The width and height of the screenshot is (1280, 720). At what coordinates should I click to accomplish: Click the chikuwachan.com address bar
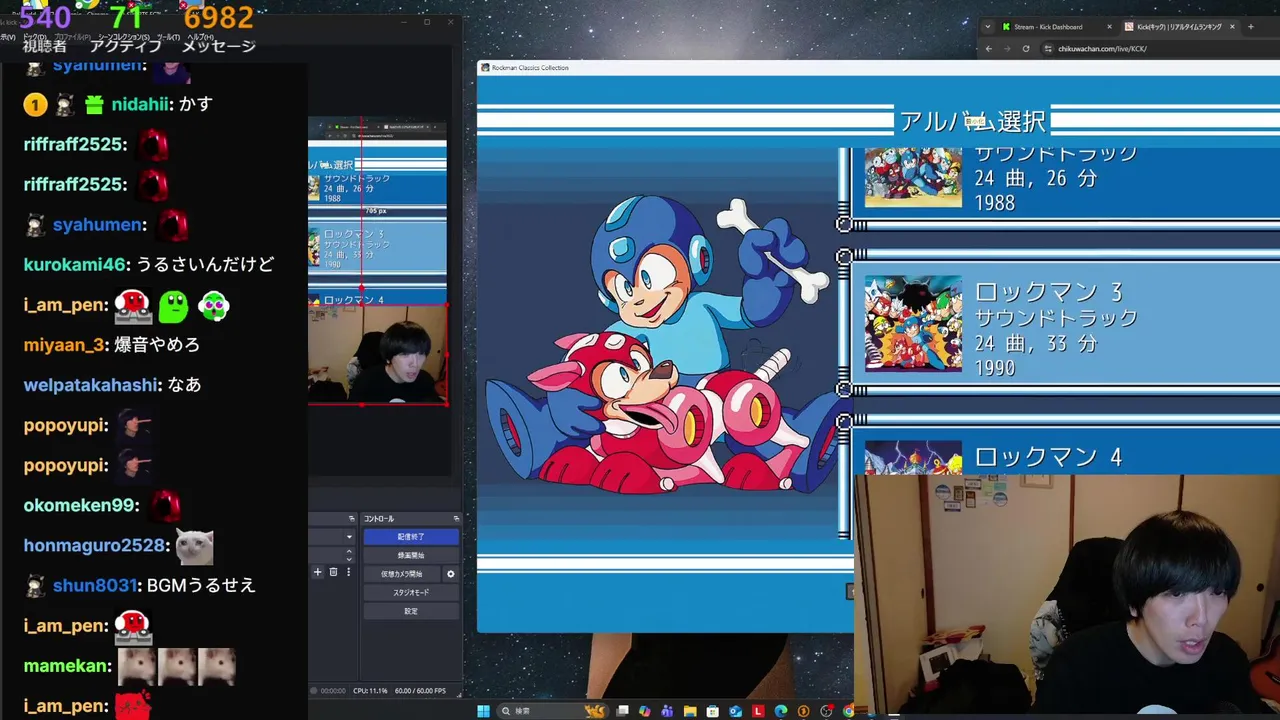1160,48
